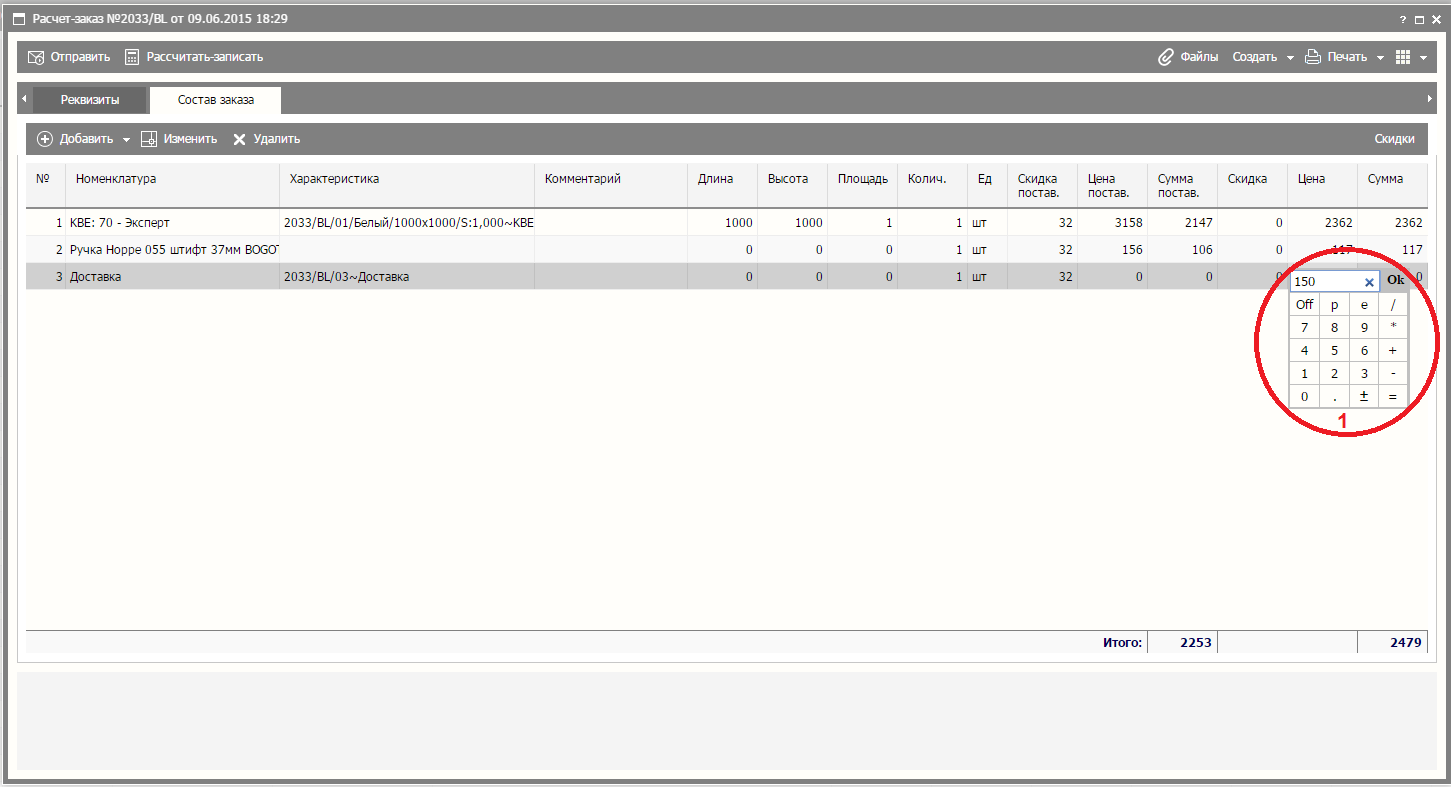Click the plus-minus key on calculator
The width and height of the screenshot is (1451, 787).
[1364, 396]
